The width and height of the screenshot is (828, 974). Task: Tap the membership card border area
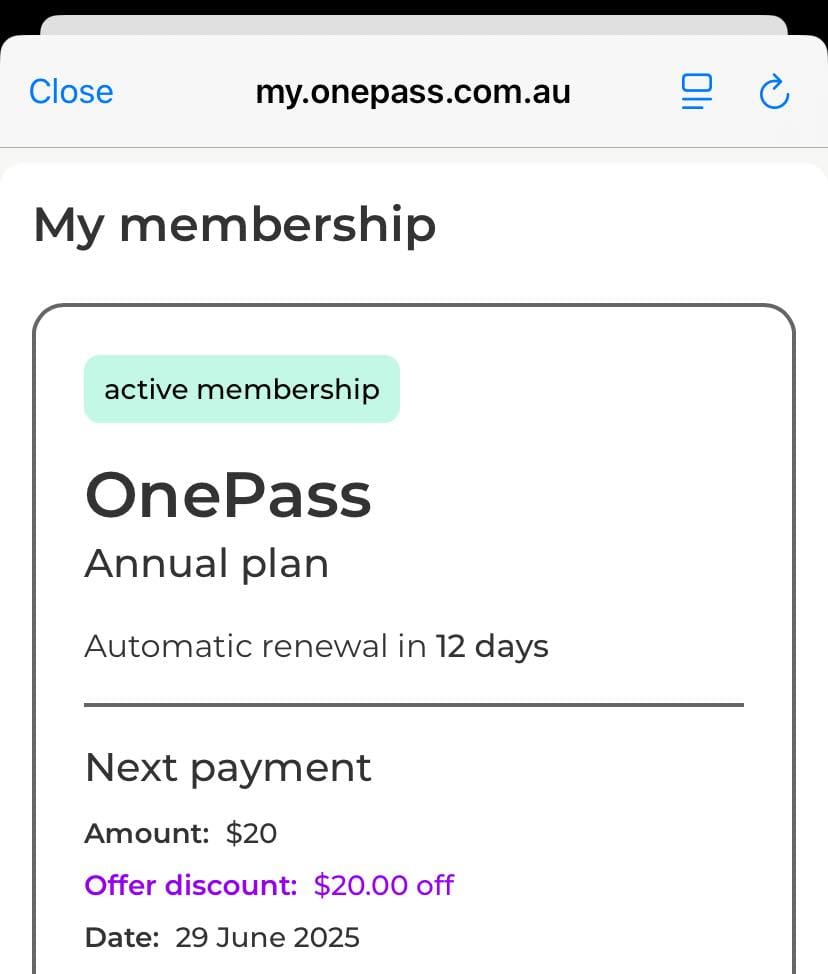414,640
